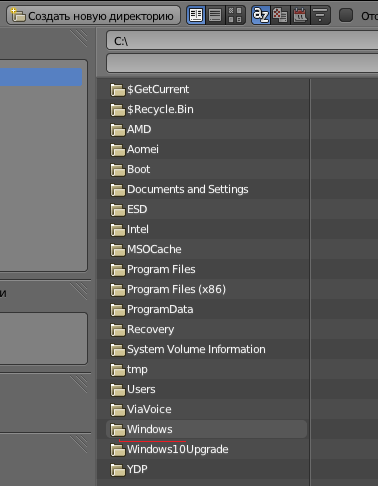Switch to short list display mode
Viewport: 378px width, 486px height.
196,15
